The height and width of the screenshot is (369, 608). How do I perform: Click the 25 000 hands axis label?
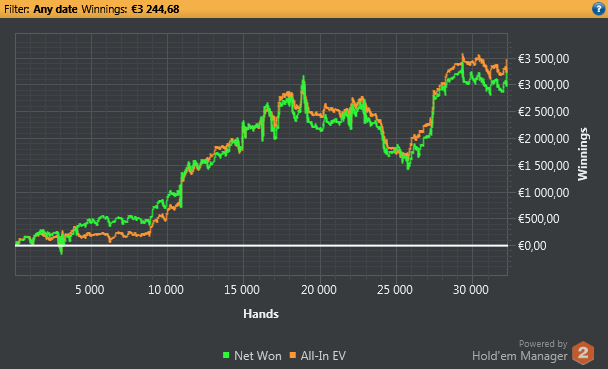(x=395, y=290)
